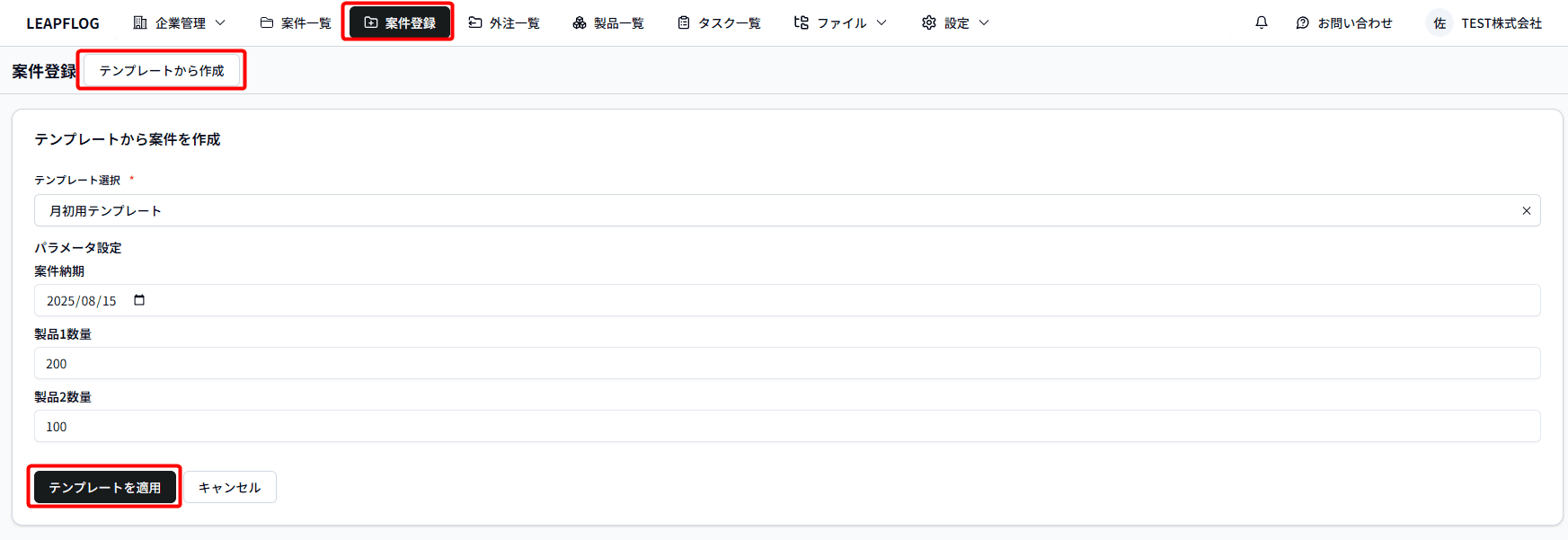Expand the 設定 dropdown chevron
Screen dimensions: 1568x540
pyautogui.click(x=984, y=22)
